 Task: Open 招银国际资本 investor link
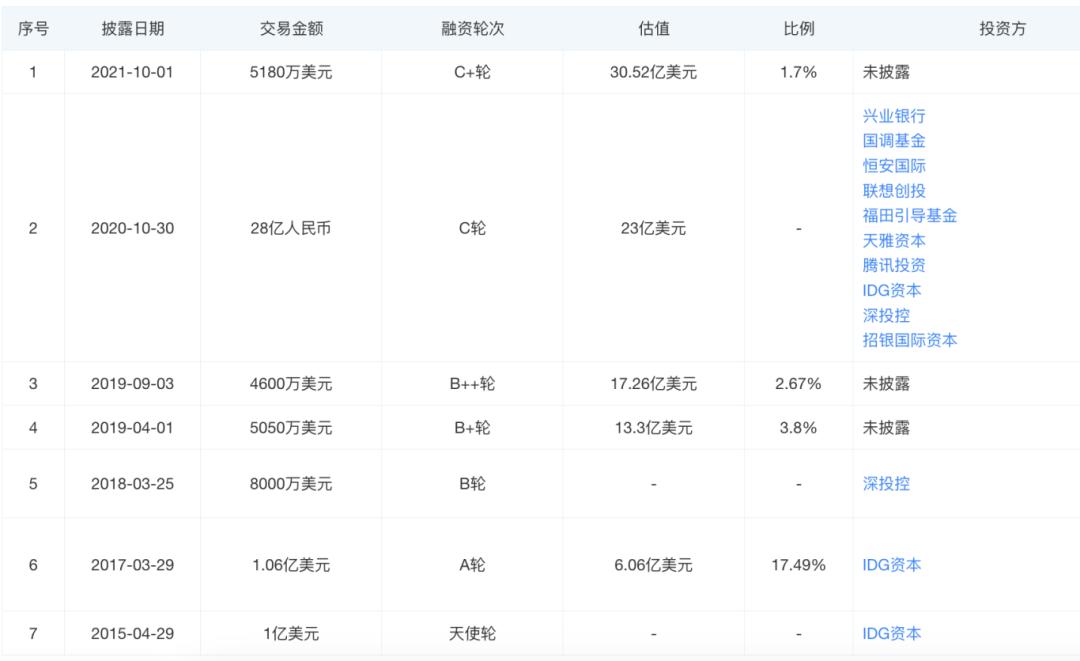pos(910,341)
